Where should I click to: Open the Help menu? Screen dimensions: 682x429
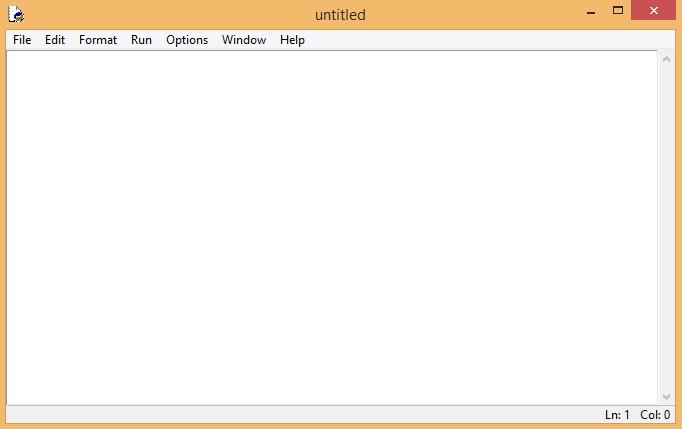pyautogui.click(x=292, y=40)
